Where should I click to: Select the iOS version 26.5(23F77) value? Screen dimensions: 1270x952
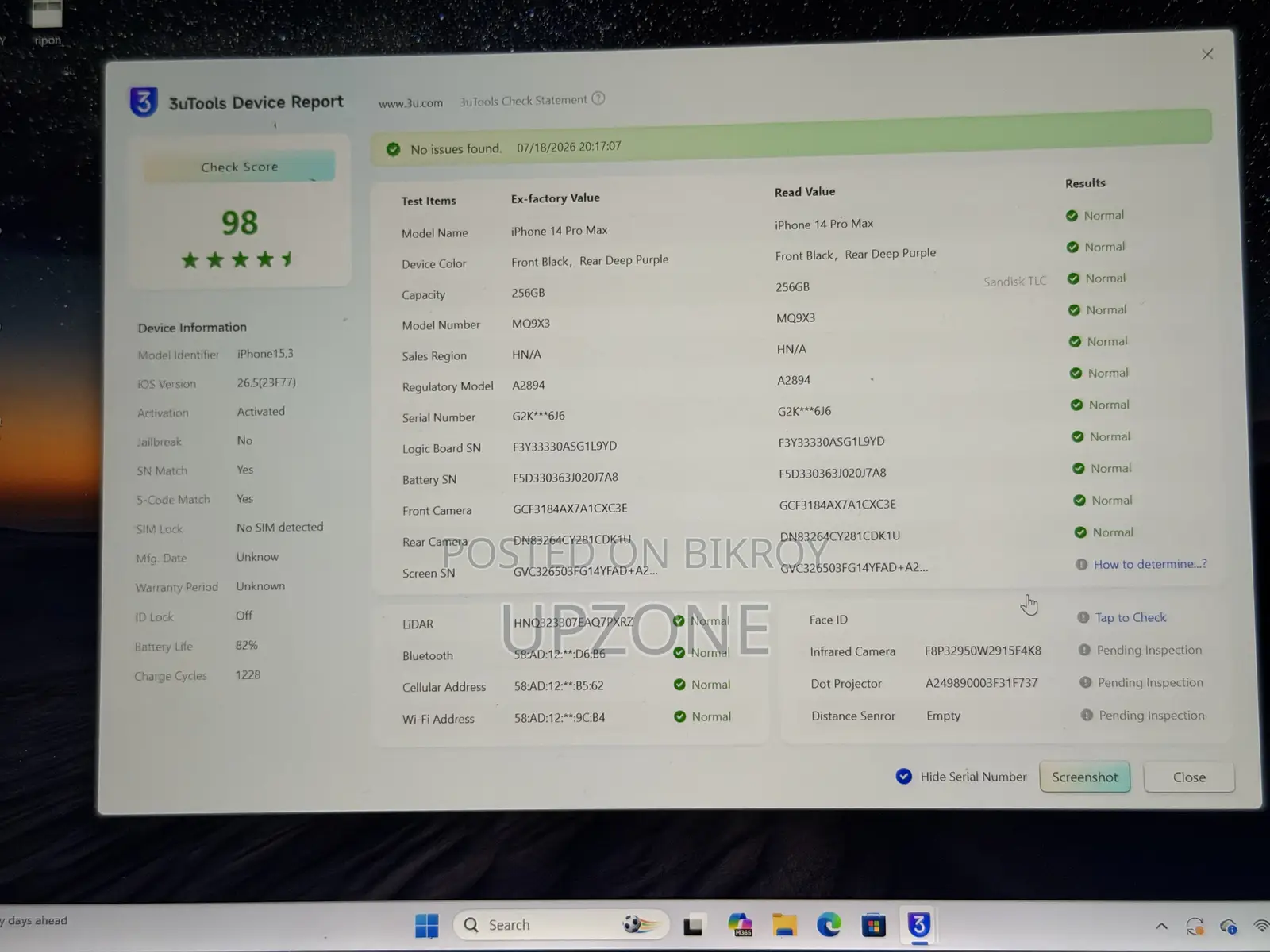(x=266, y=382)
